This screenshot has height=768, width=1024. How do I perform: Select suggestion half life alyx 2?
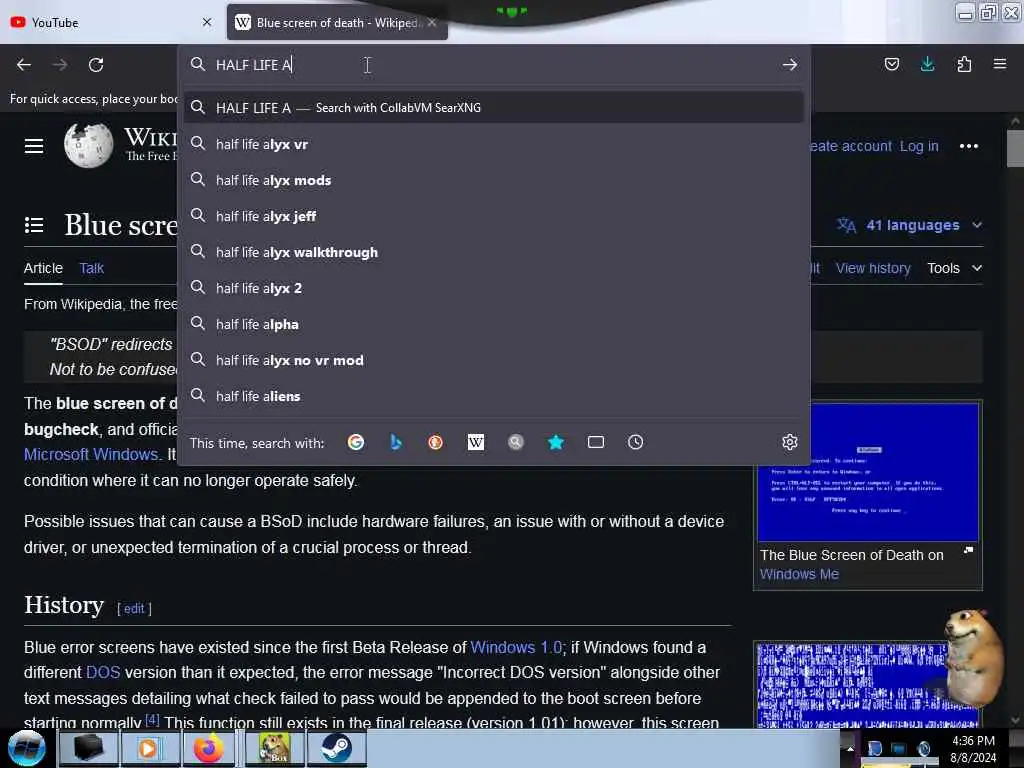pos(494,288)
